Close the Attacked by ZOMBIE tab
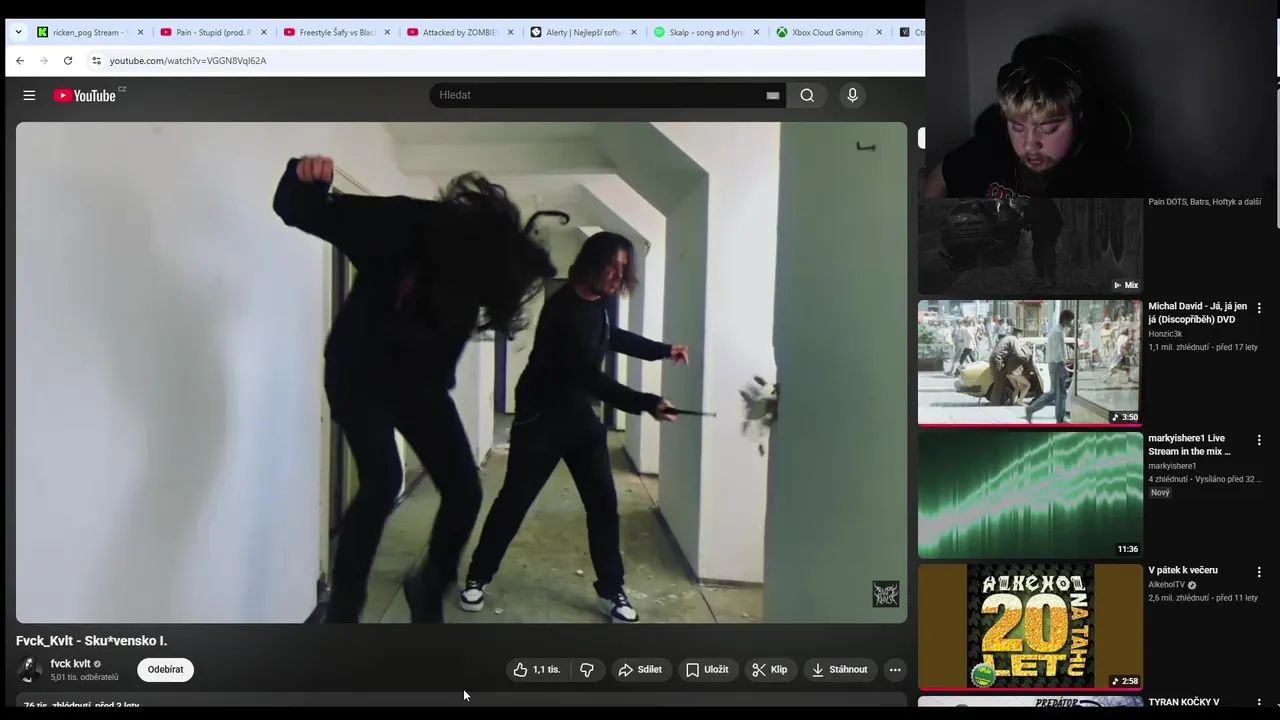The height and width of the screenshot is (720, 1280). 510,32
